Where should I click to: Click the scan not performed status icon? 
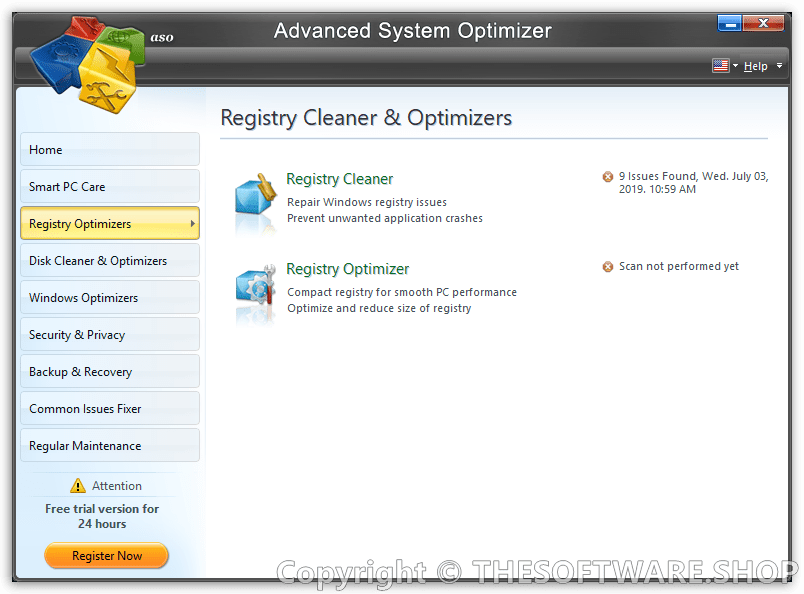pos(608,267)
